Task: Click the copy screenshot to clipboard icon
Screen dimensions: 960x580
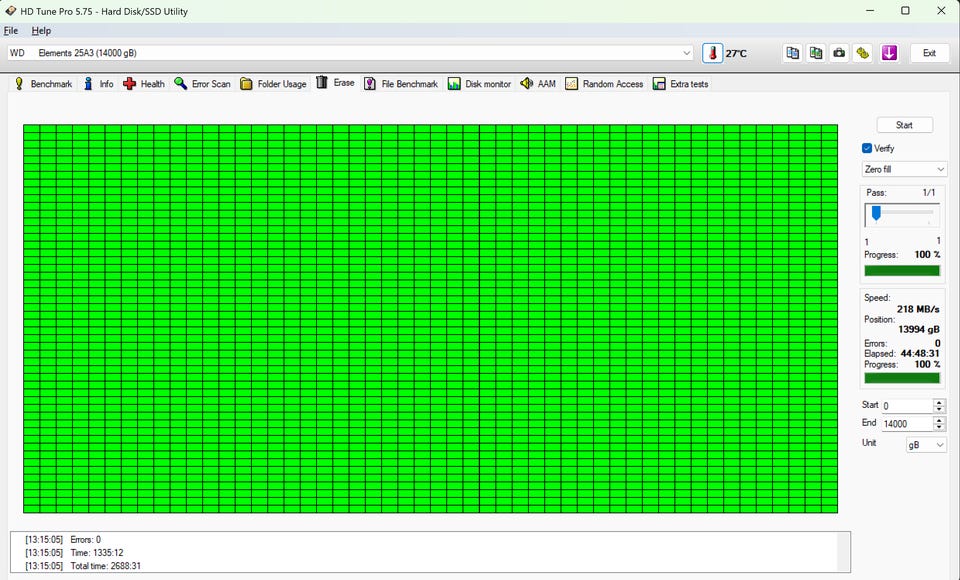Action: click(x=816, y=53)
